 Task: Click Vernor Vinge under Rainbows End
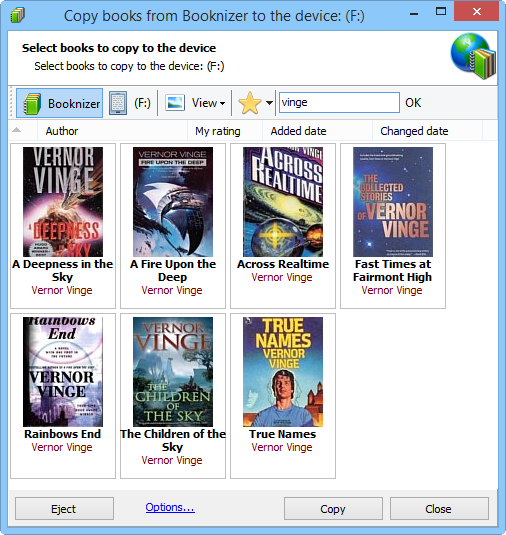[62, 447]
